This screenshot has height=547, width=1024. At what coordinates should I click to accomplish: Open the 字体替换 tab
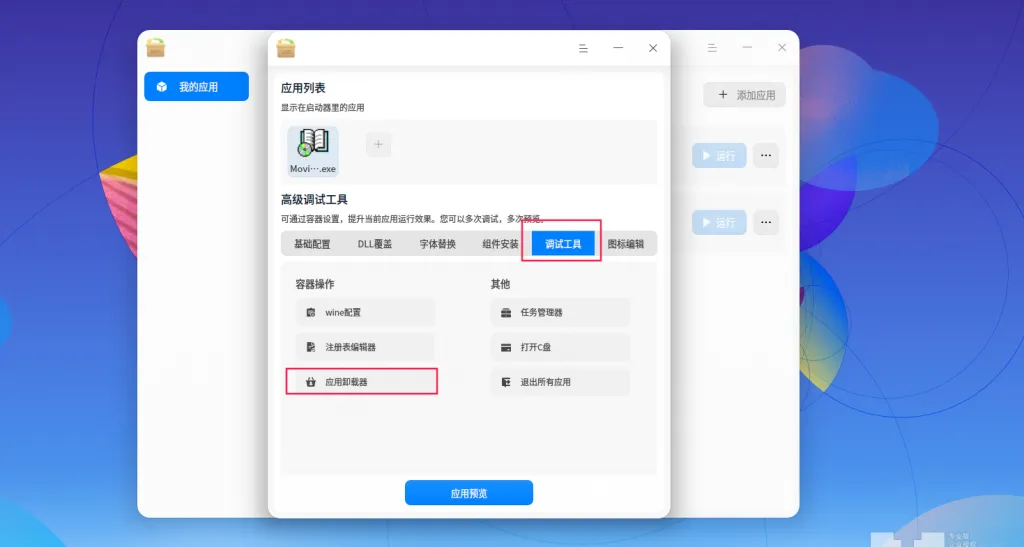pyautogui.click(x=438, y=244)
